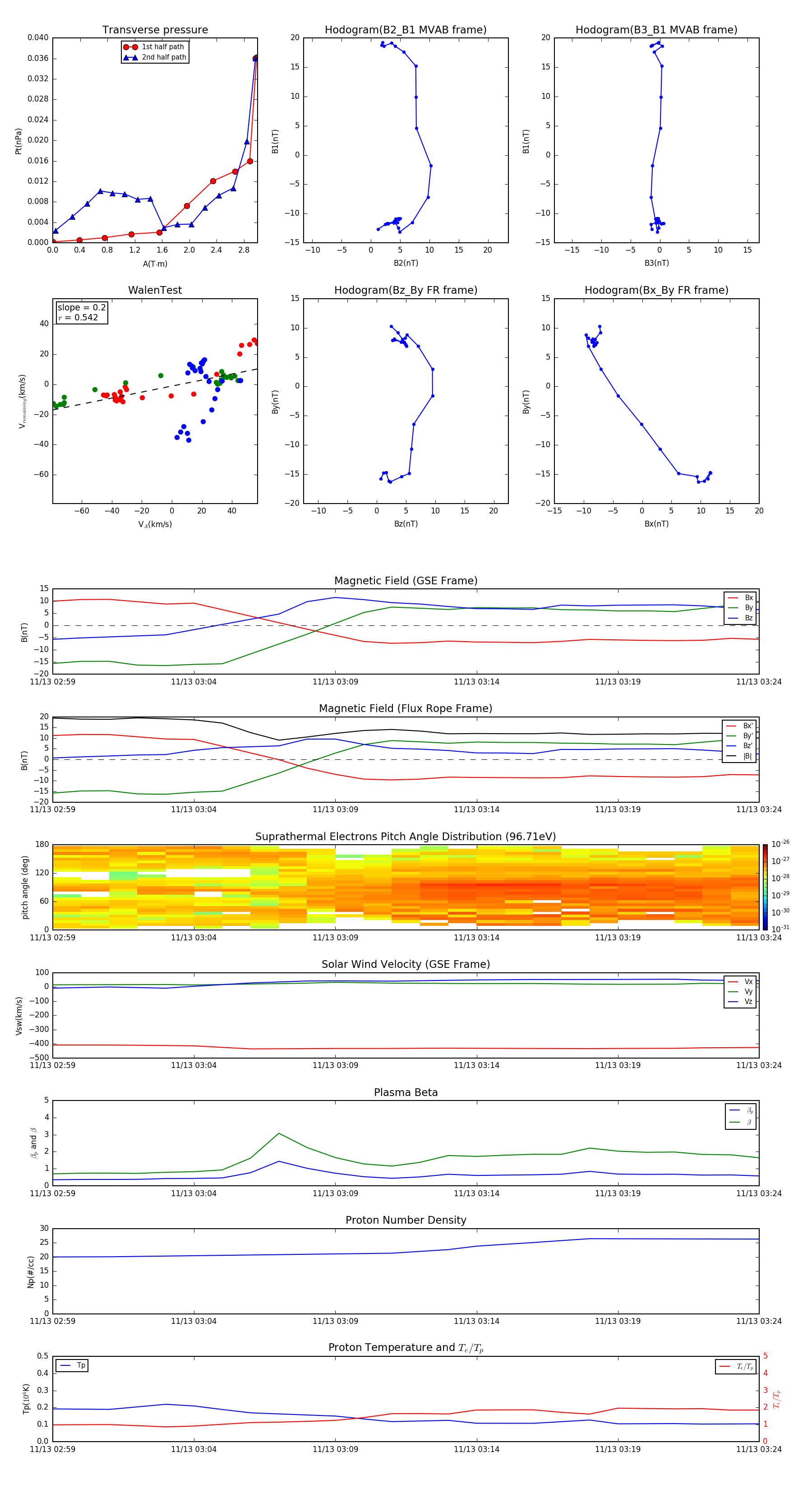Click the green β legend line in Plasma Beta plot
The height and width of the screenshot is (1489, 812).
click(734, 1122)
